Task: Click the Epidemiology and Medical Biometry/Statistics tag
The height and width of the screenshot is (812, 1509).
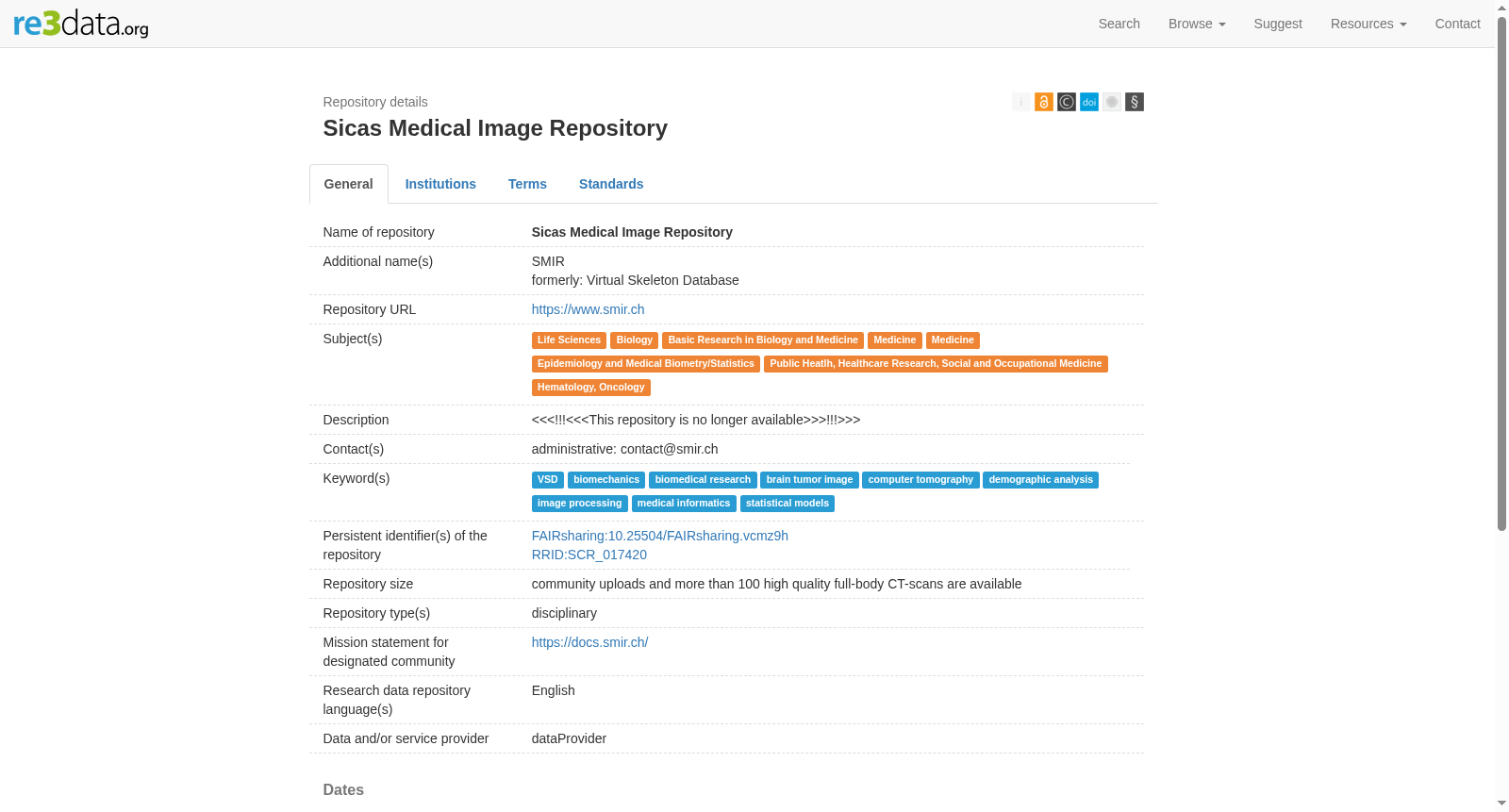Action: [x=646, y=364]
